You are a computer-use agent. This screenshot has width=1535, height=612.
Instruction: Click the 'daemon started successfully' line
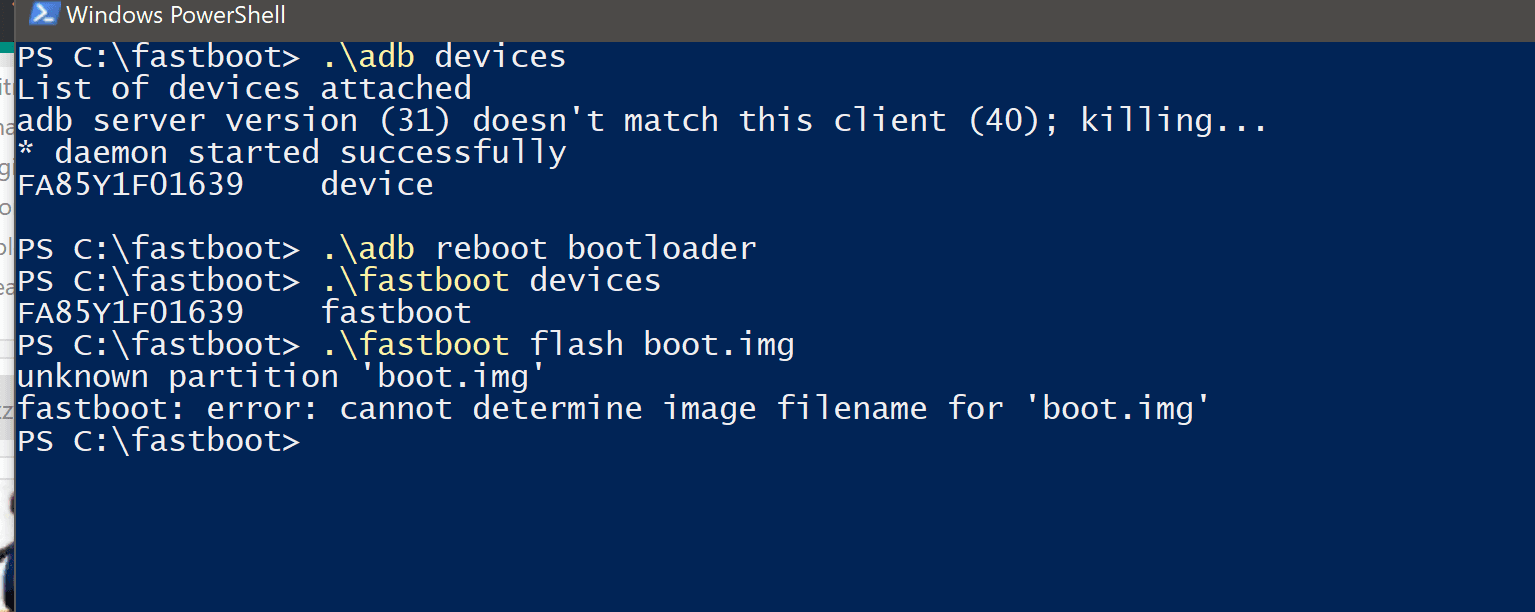coord(292,153)
